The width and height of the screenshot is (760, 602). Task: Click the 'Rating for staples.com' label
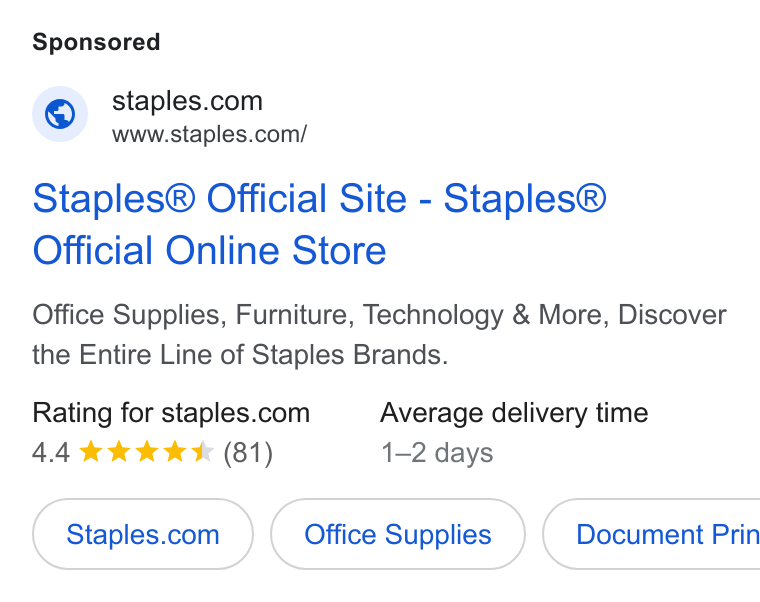click(171, 413)
